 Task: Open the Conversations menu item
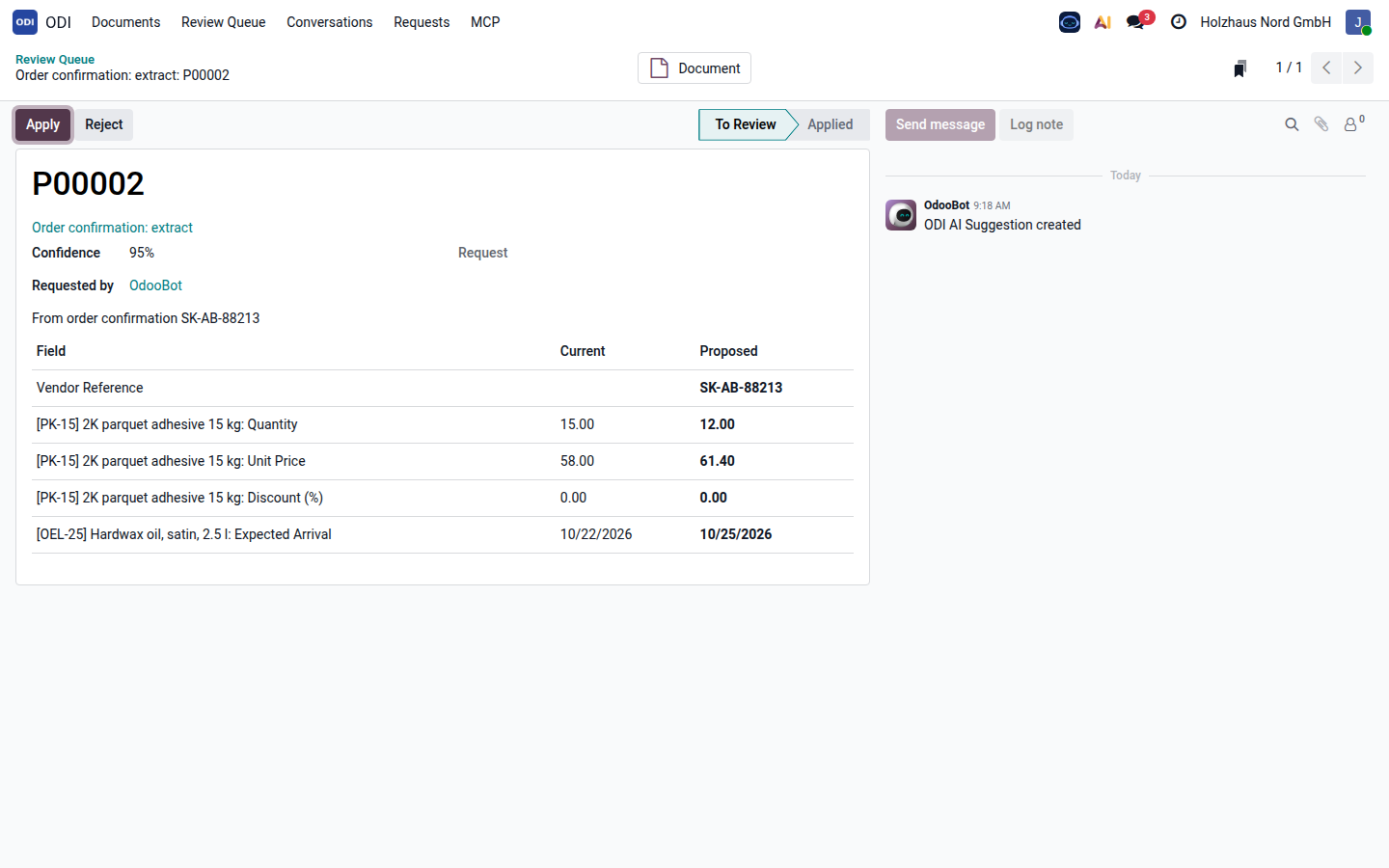[x=329, y=22]
